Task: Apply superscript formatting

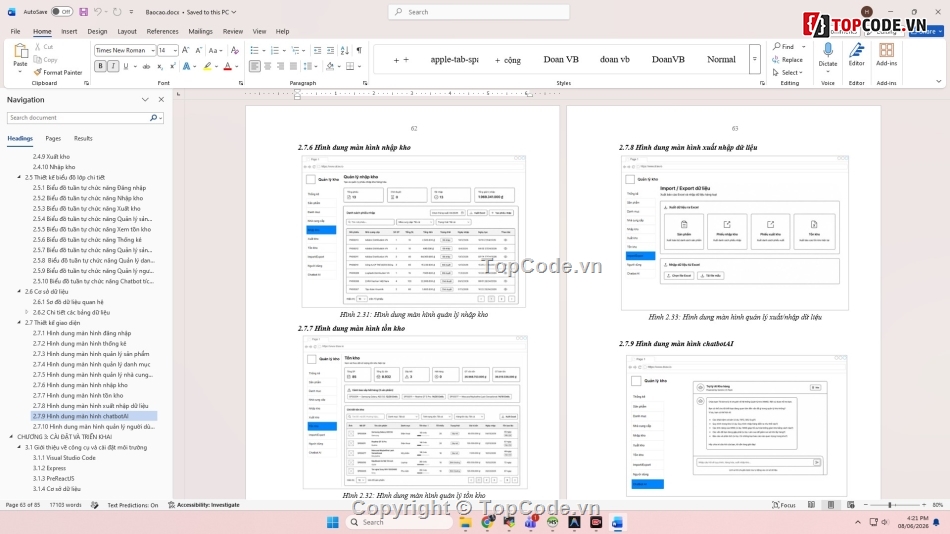Action: click(173, 66)
